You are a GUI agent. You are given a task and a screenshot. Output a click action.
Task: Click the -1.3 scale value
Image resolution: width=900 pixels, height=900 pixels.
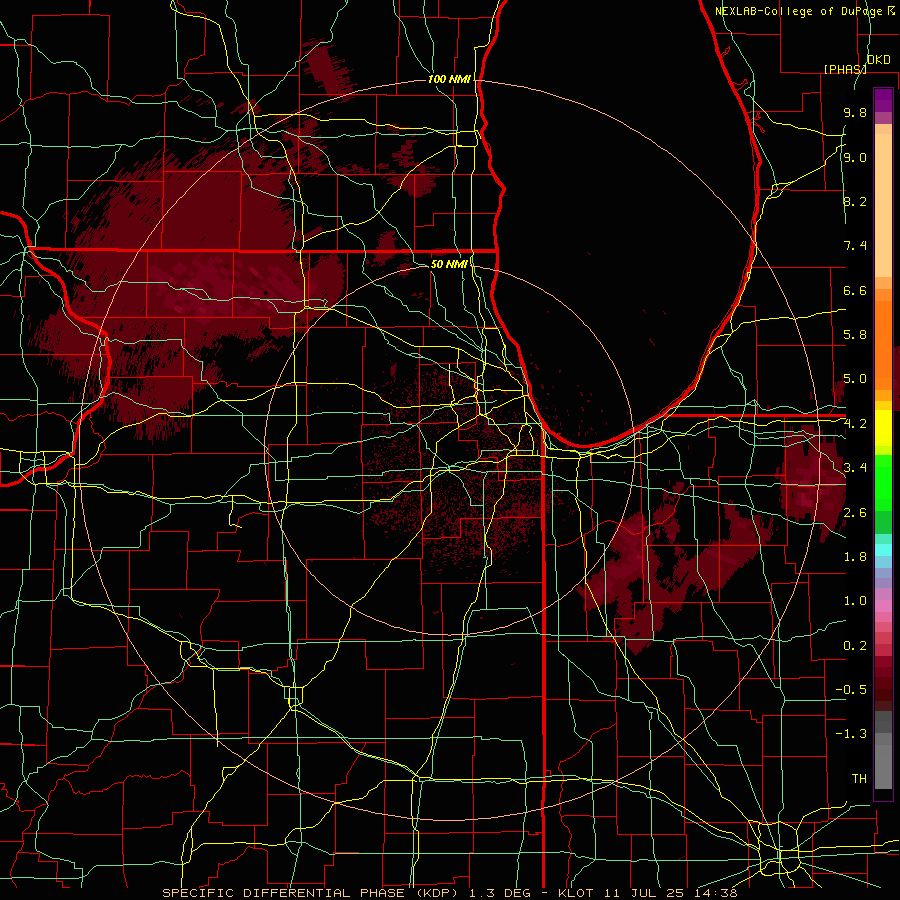(x=851, y=734)
